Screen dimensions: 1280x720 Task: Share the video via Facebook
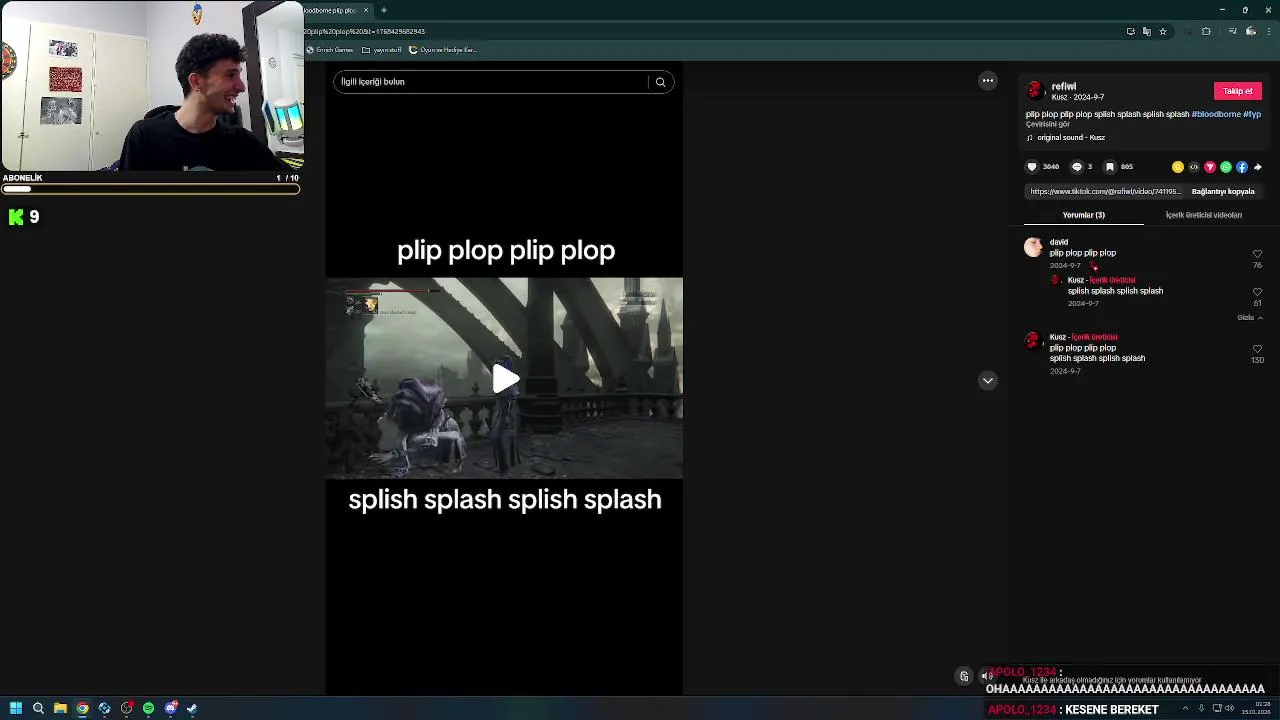1241,167
